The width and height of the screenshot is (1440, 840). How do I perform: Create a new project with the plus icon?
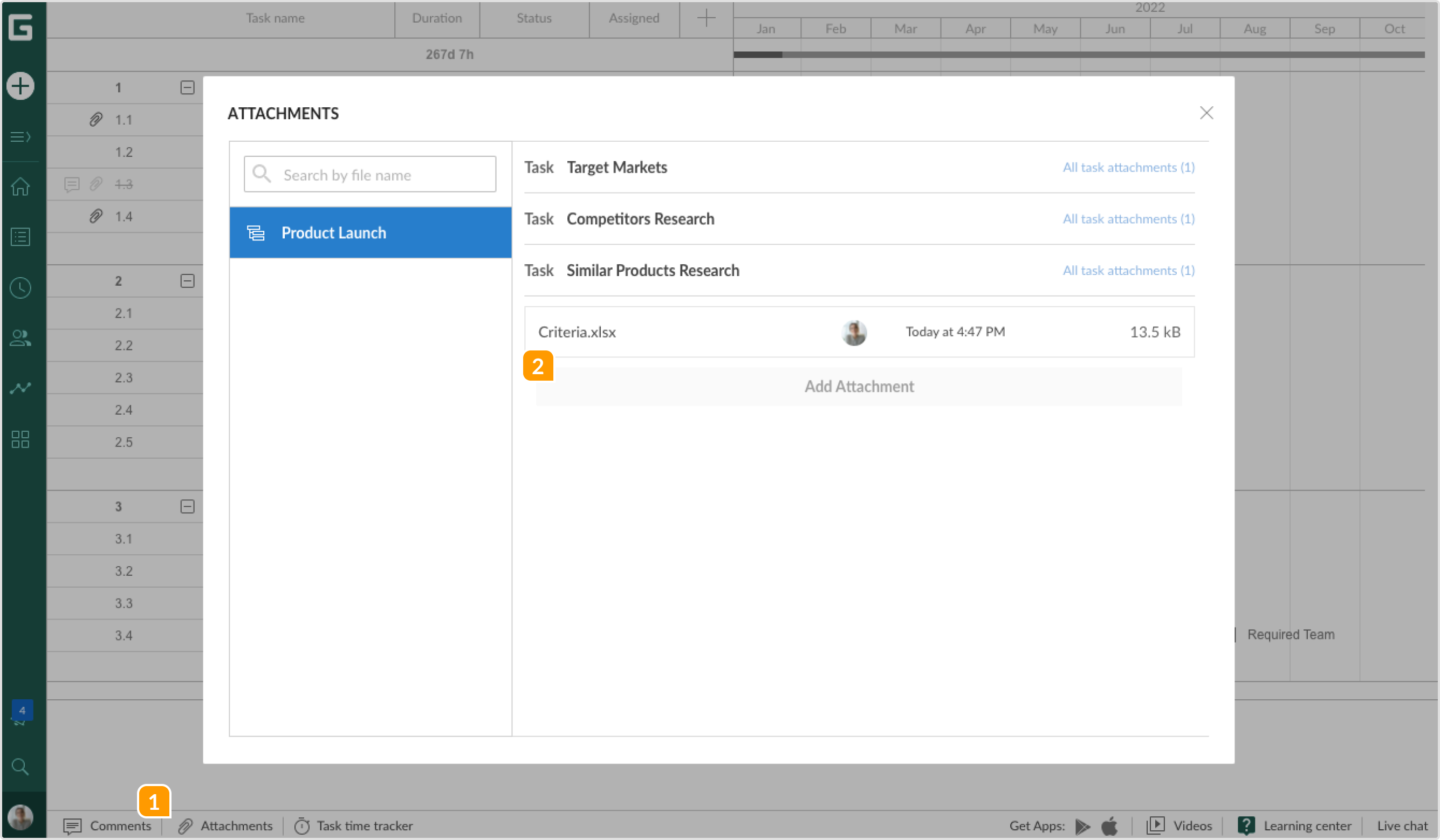coord(20,86)
